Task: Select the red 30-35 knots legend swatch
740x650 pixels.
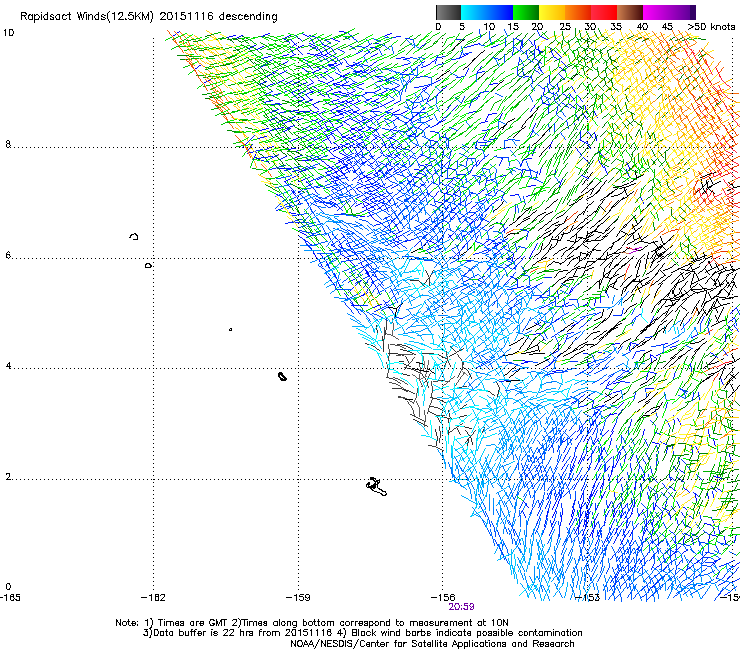Action: point(604,12)
